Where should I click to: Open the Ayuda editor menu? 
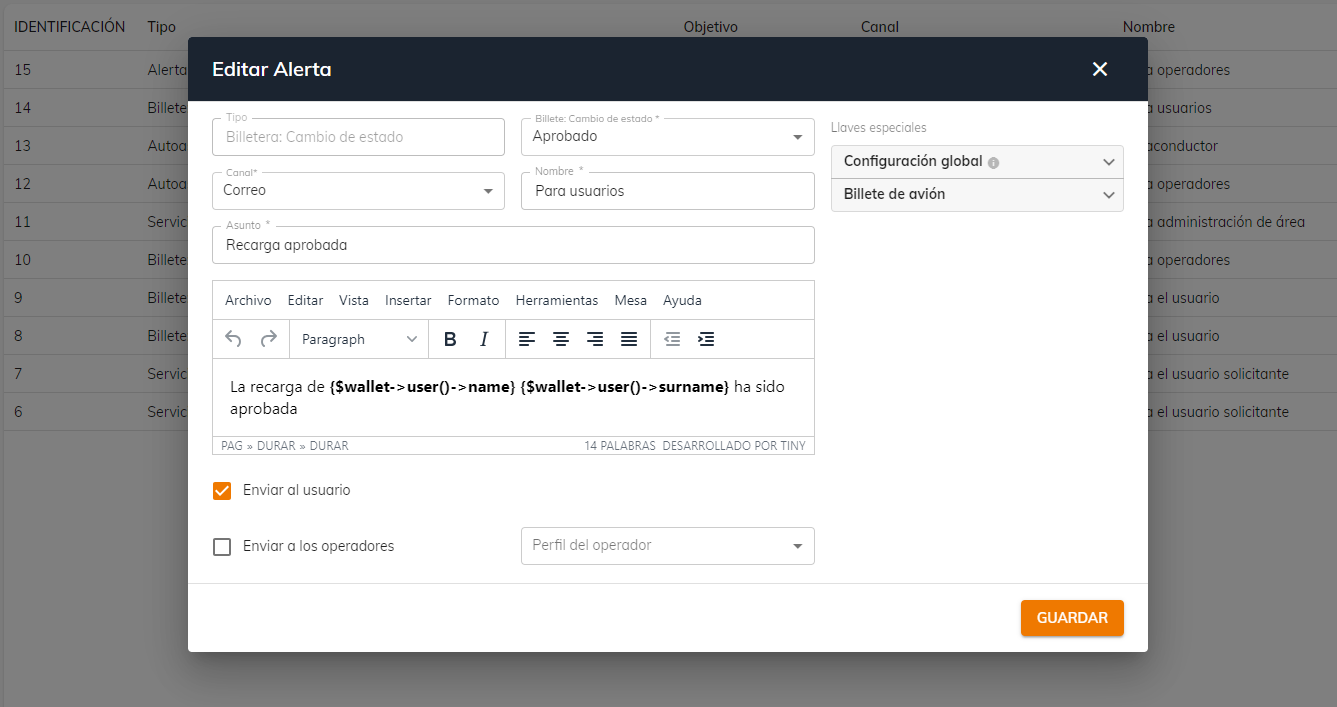pyautogui.click(x=682, y=300)
